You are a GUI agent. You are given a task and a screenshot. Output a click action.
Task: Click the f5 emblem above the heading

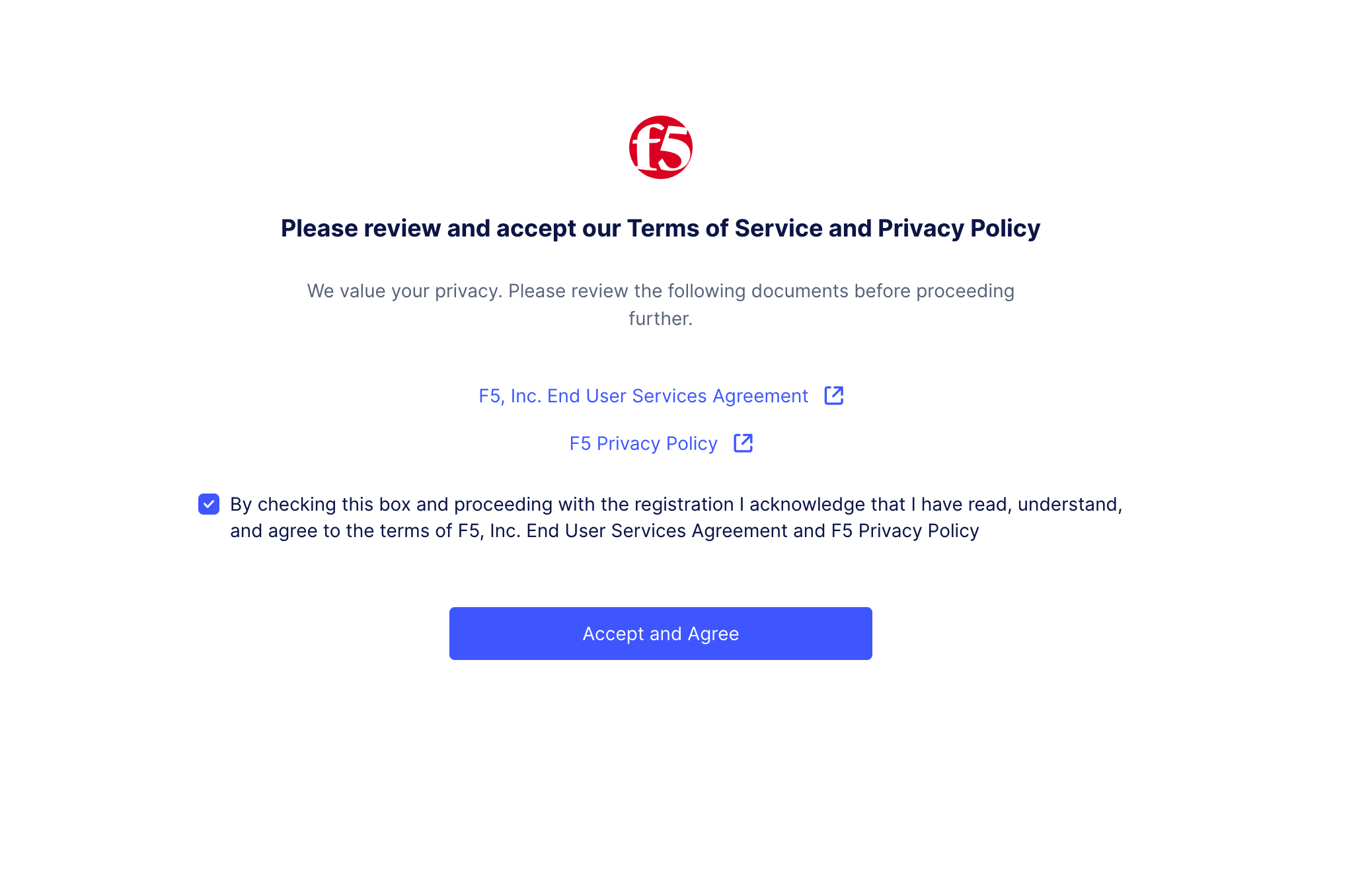coord(660,147)
